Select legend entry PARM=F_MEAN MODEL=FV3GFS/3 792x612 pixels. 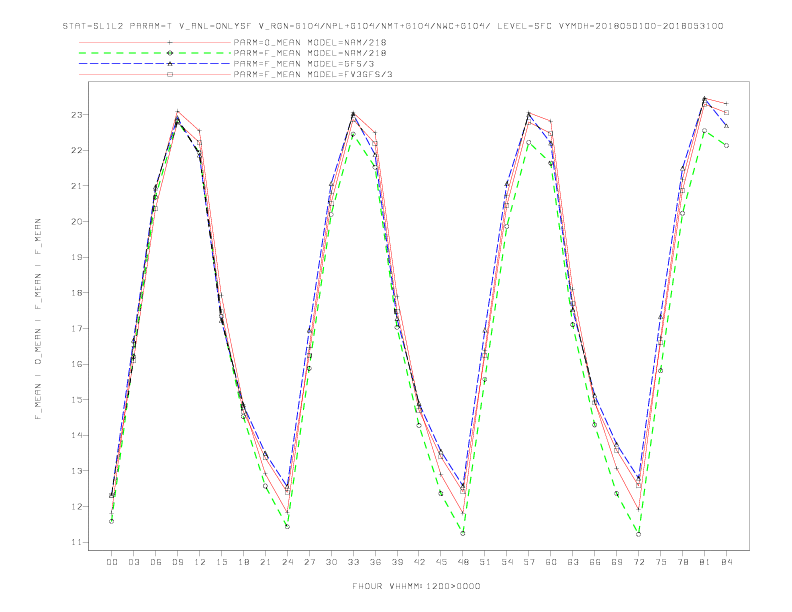[x=313, y=74]
